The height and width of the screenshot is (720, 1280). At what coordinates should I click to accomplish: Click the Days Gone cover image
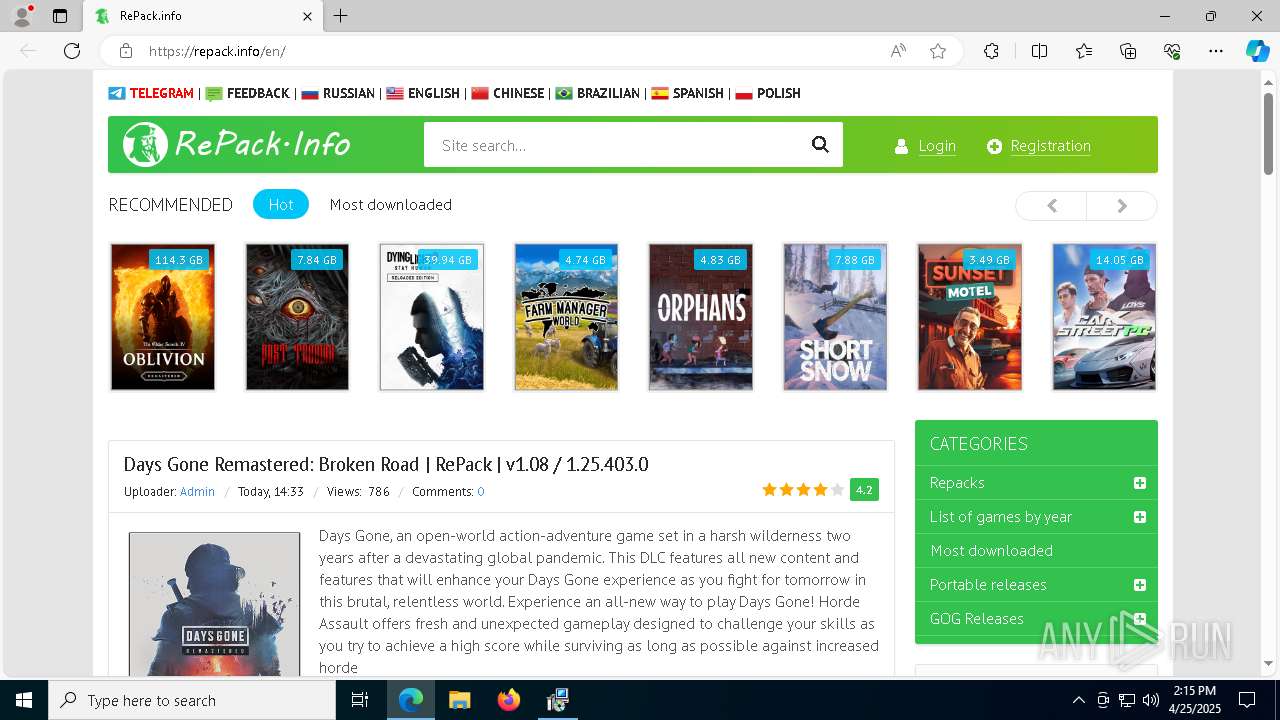(214, 604)
